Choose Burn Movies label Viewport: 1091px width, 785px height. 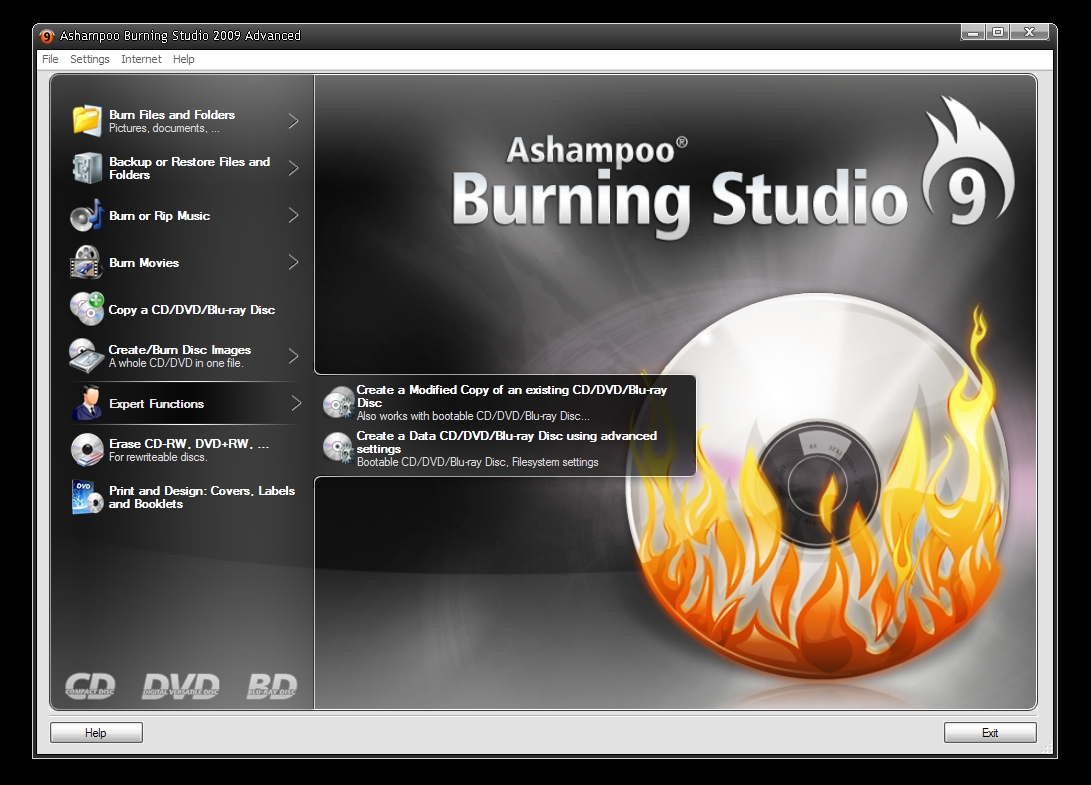point(144,262)
